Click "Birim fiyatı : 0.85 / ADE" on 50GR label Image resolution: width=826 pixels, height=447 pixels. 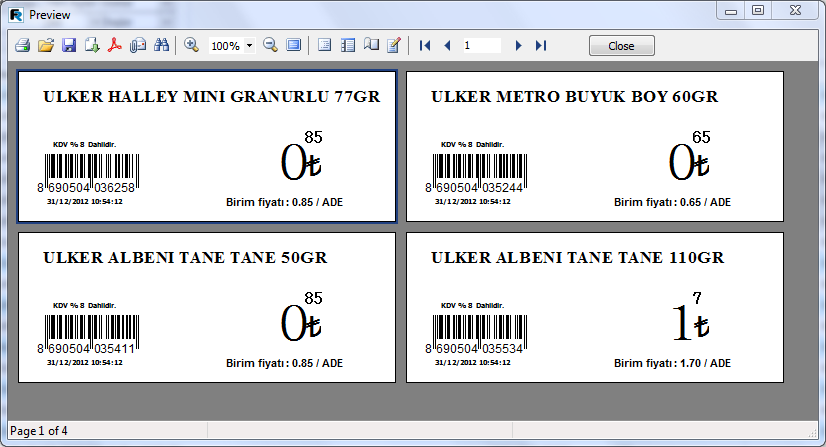[284, 363]
